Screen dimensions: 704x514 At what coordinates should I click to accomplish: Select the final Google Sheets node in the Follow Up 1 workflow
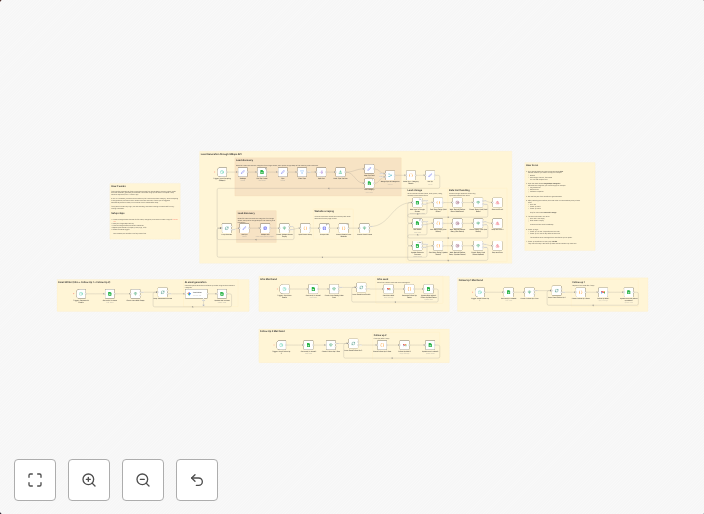pyautogui.click(x=629, y=292)
